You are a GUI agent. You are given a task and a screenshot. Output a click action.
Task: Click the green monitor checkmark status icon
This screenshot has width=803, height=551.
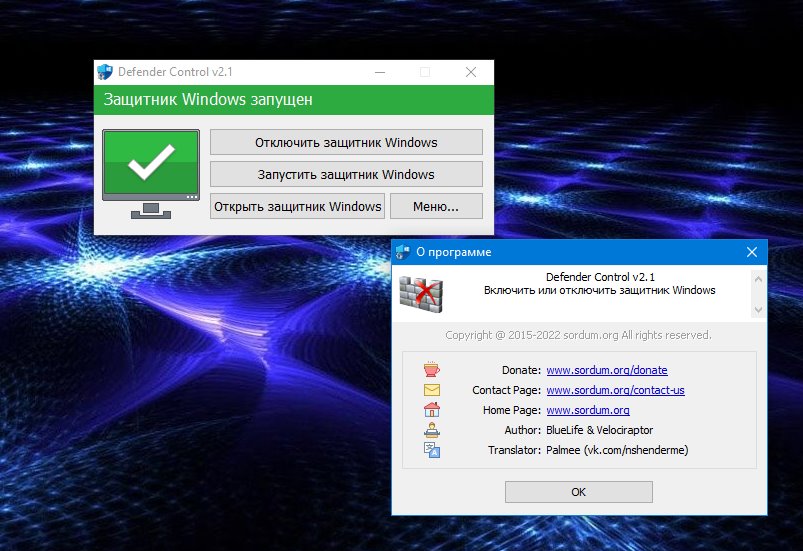coord(151,163)
